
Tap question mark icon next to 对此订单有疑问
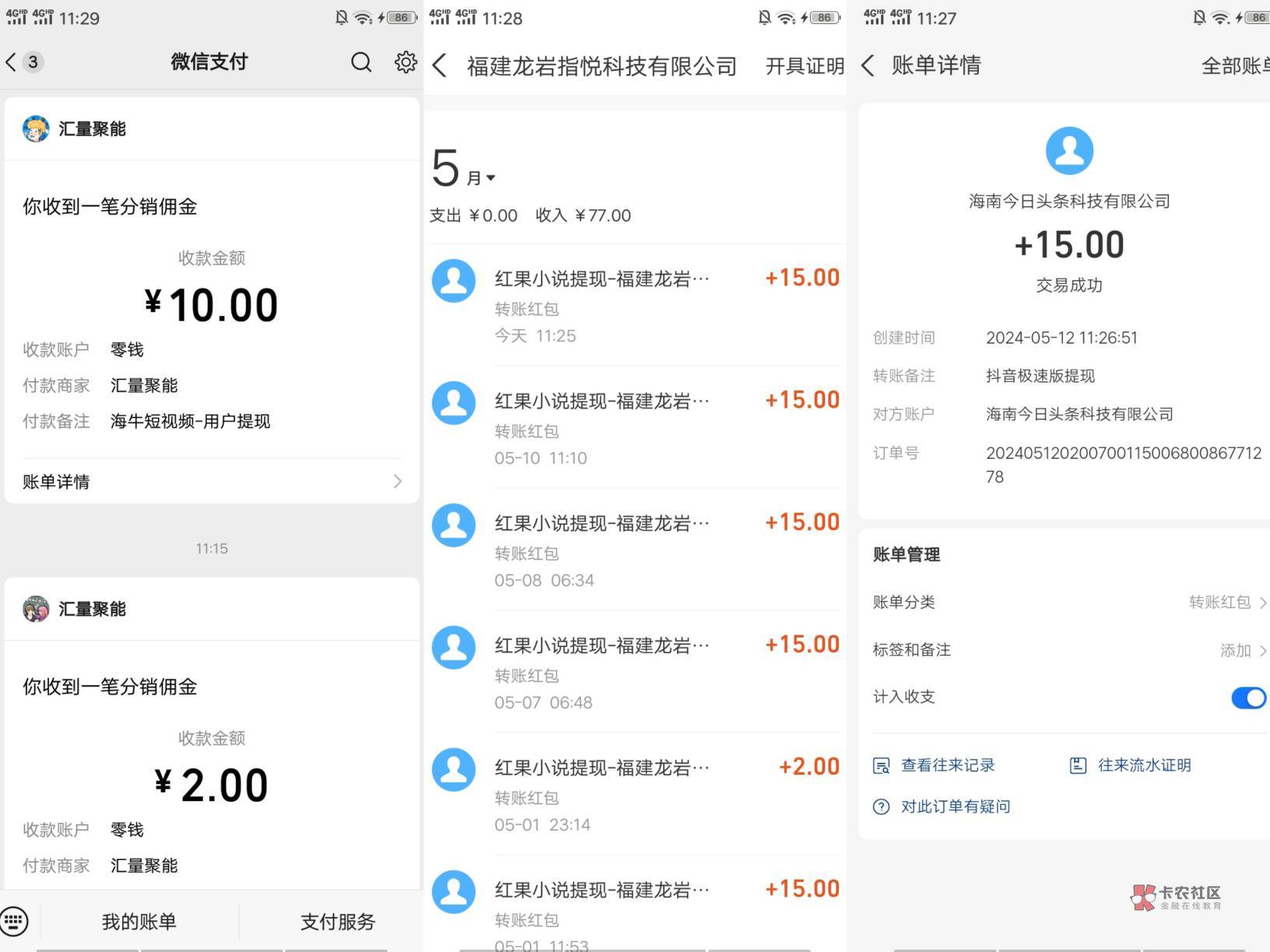[x=881, y=807]
